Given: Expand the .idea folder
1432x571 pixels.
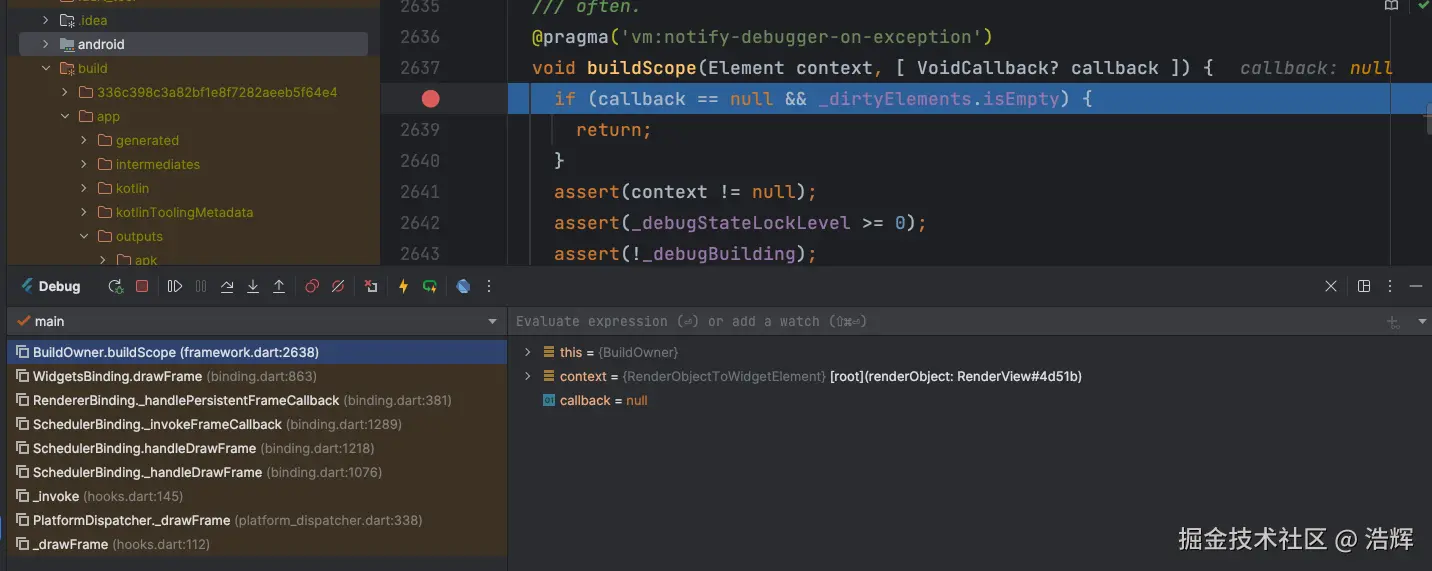Looking at the screenshot, I should point(45,20).
